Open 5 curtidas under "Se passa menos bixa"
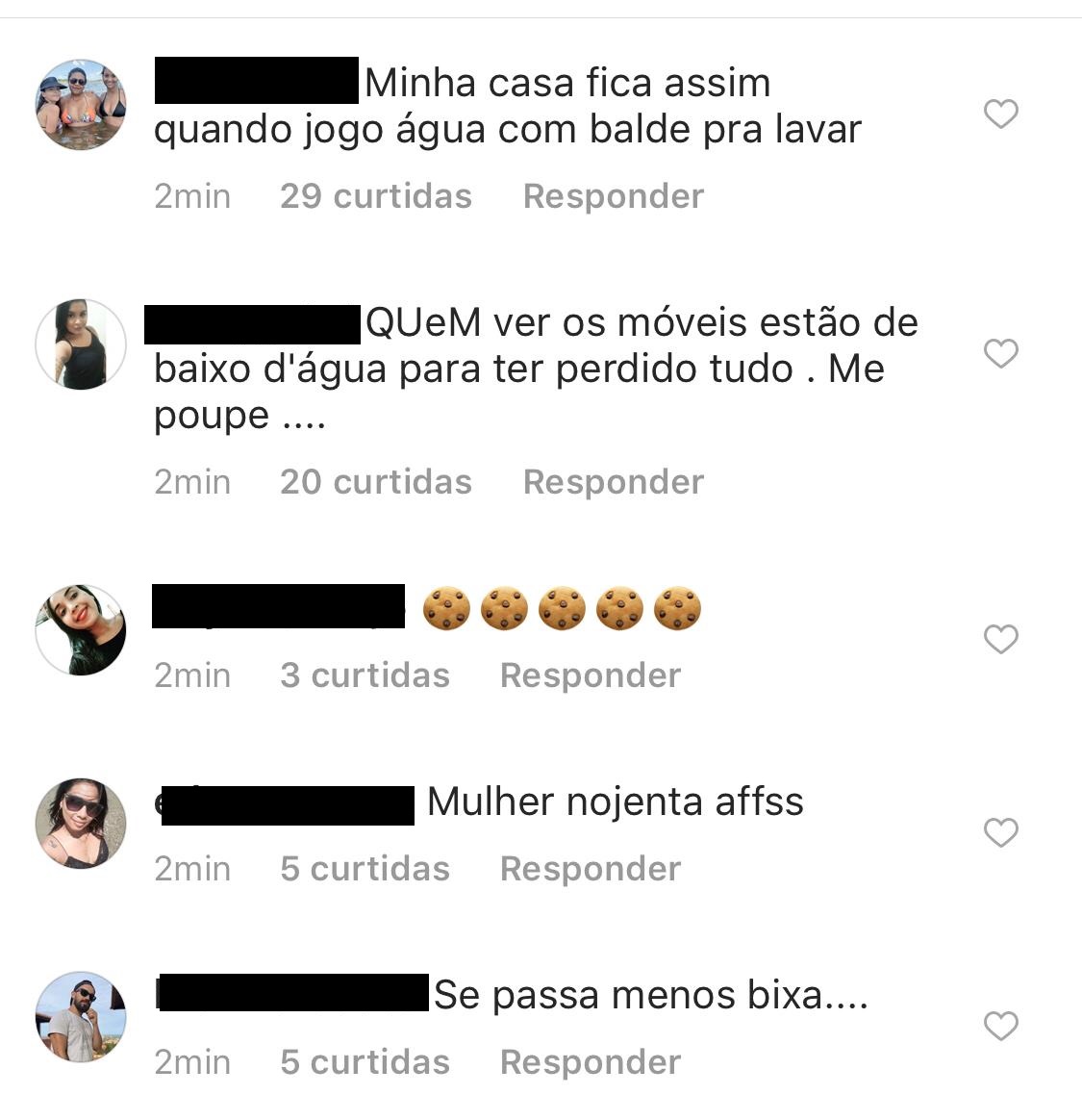 (365, 1062)
